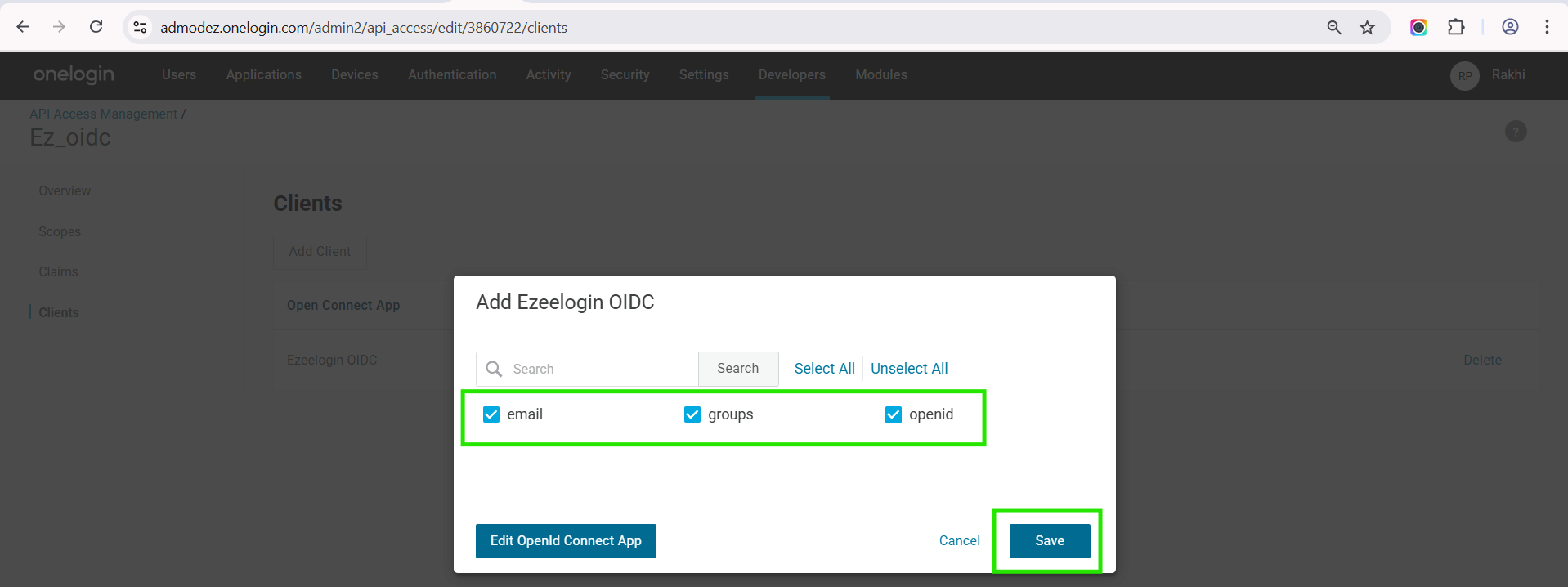Save the selected scopes
1568x587 pixels.
pos(1050,541)
